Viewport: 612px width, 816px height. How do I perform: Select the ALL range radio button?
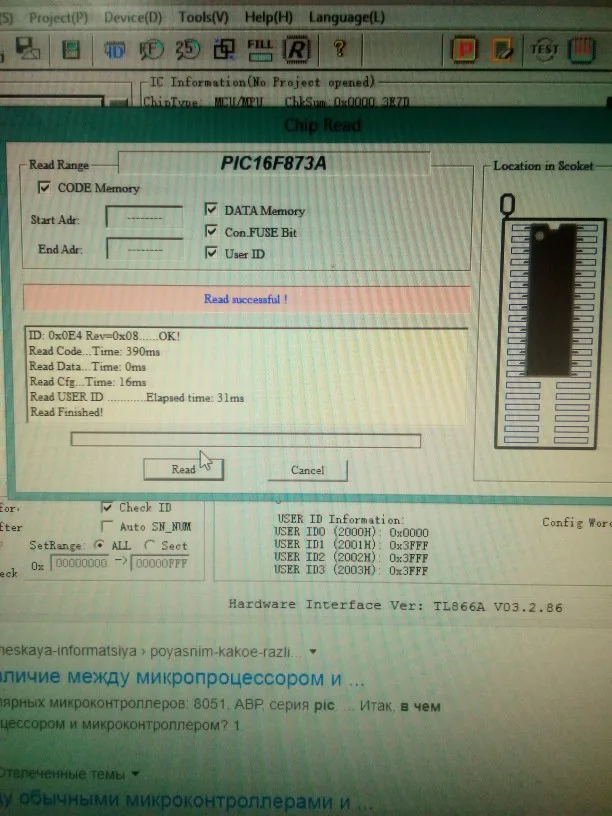(98, 545)
